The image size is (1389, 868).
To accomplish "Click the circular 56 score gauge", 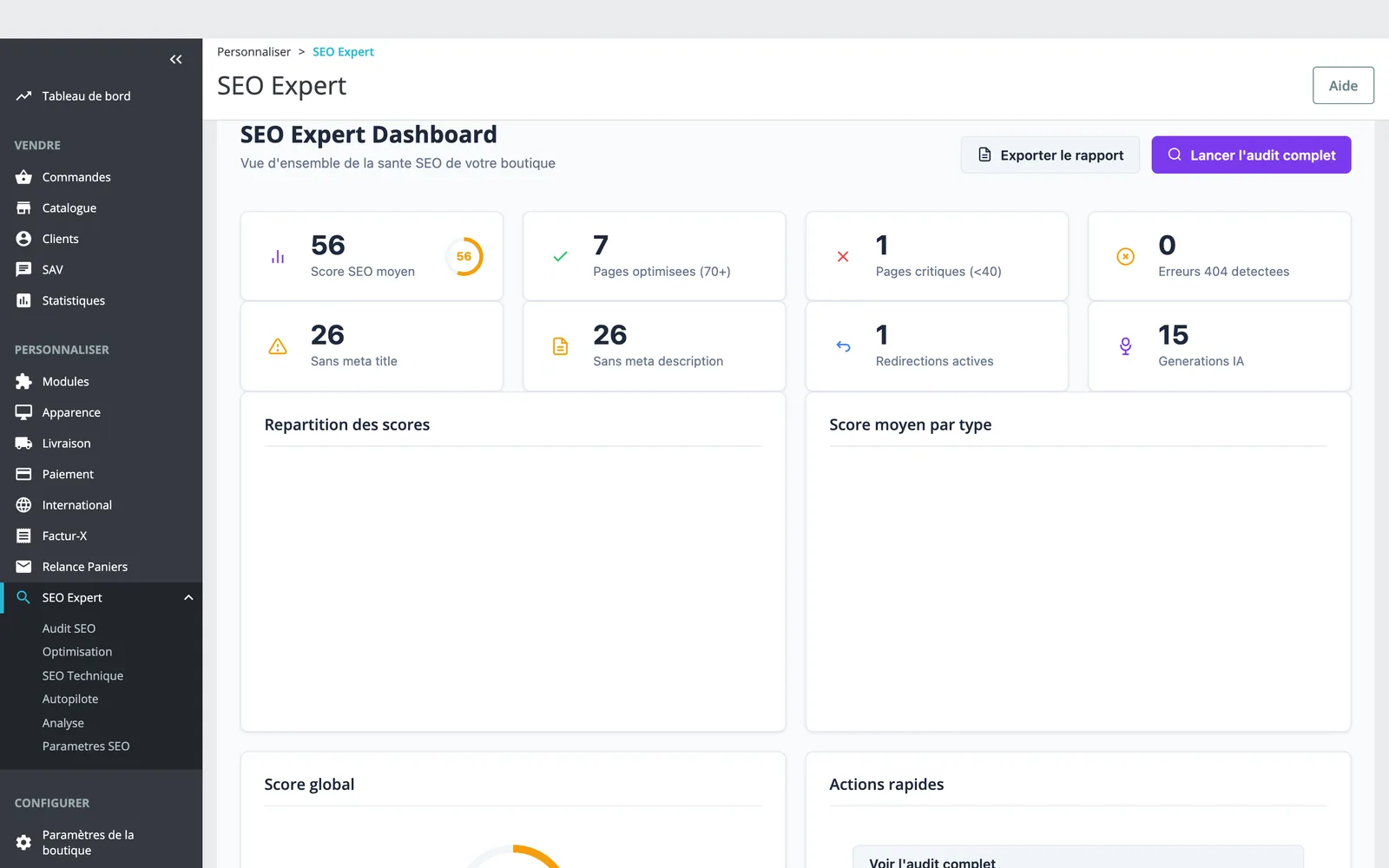I will [464, 257].
